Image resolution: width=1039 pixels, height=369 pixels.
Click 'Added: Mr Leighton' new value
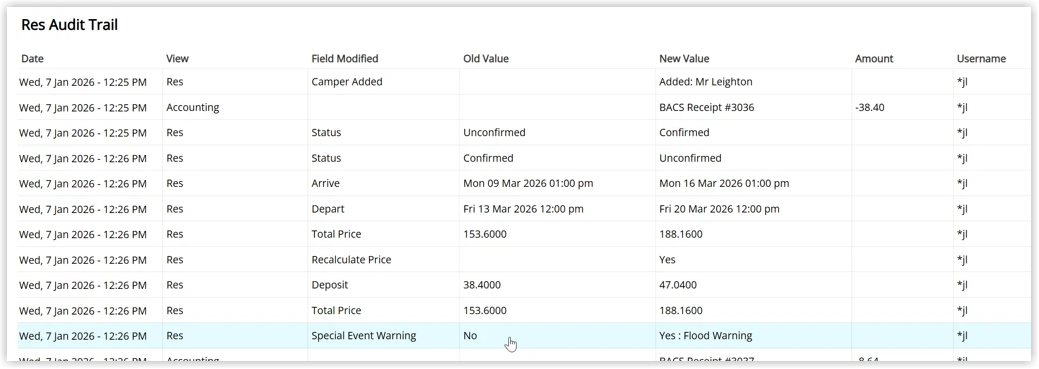click(706, 82)
